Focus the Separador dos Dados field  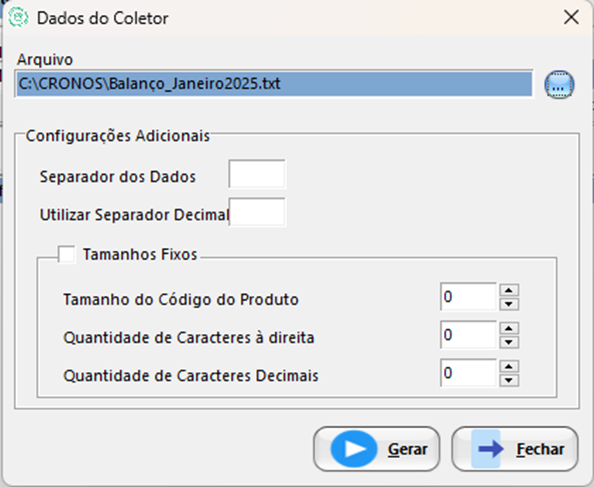click(x=257, y=174)
